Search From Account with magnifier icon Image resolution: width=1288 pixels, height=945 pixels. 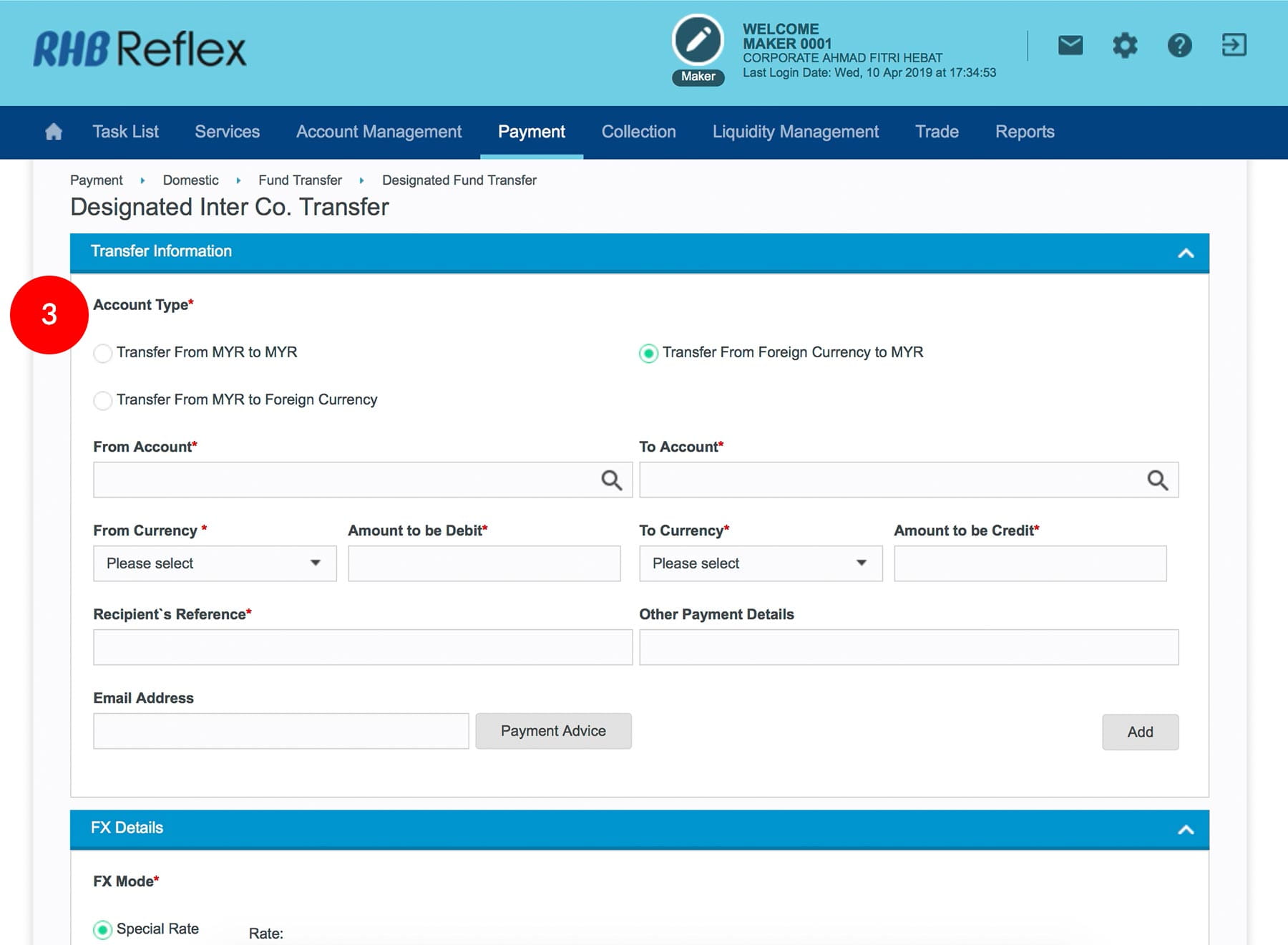(611, 480)
